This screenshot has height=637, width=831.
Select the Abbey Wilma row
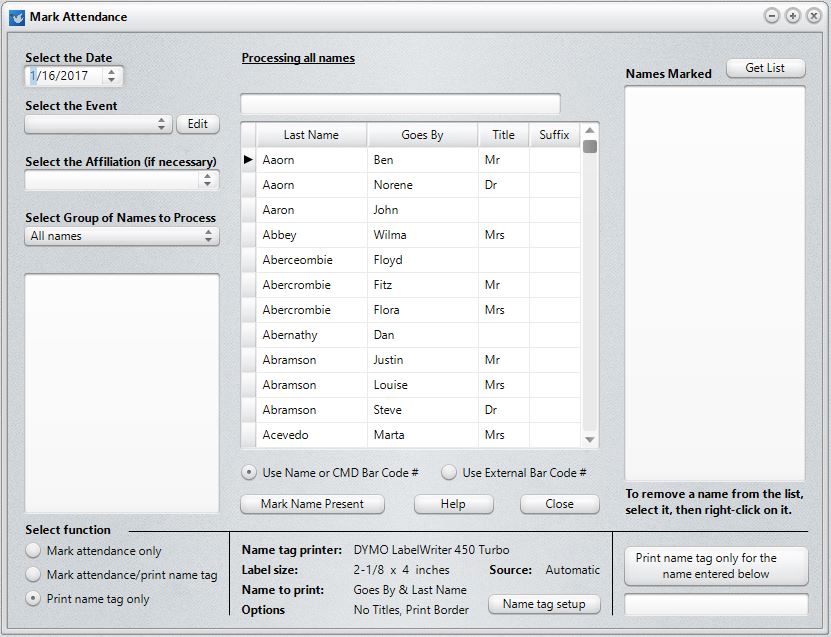pos(411,235)
